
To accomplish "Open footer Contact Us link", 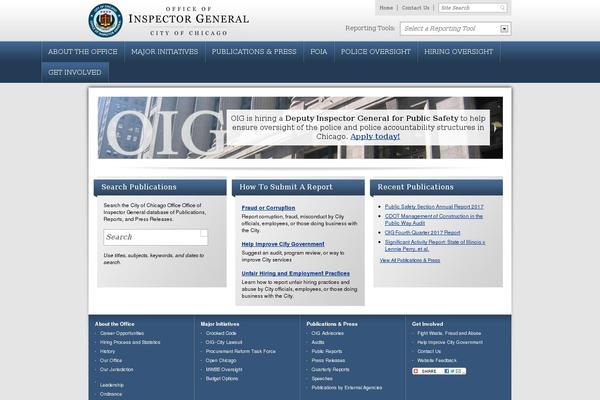I will click(429, 351).
